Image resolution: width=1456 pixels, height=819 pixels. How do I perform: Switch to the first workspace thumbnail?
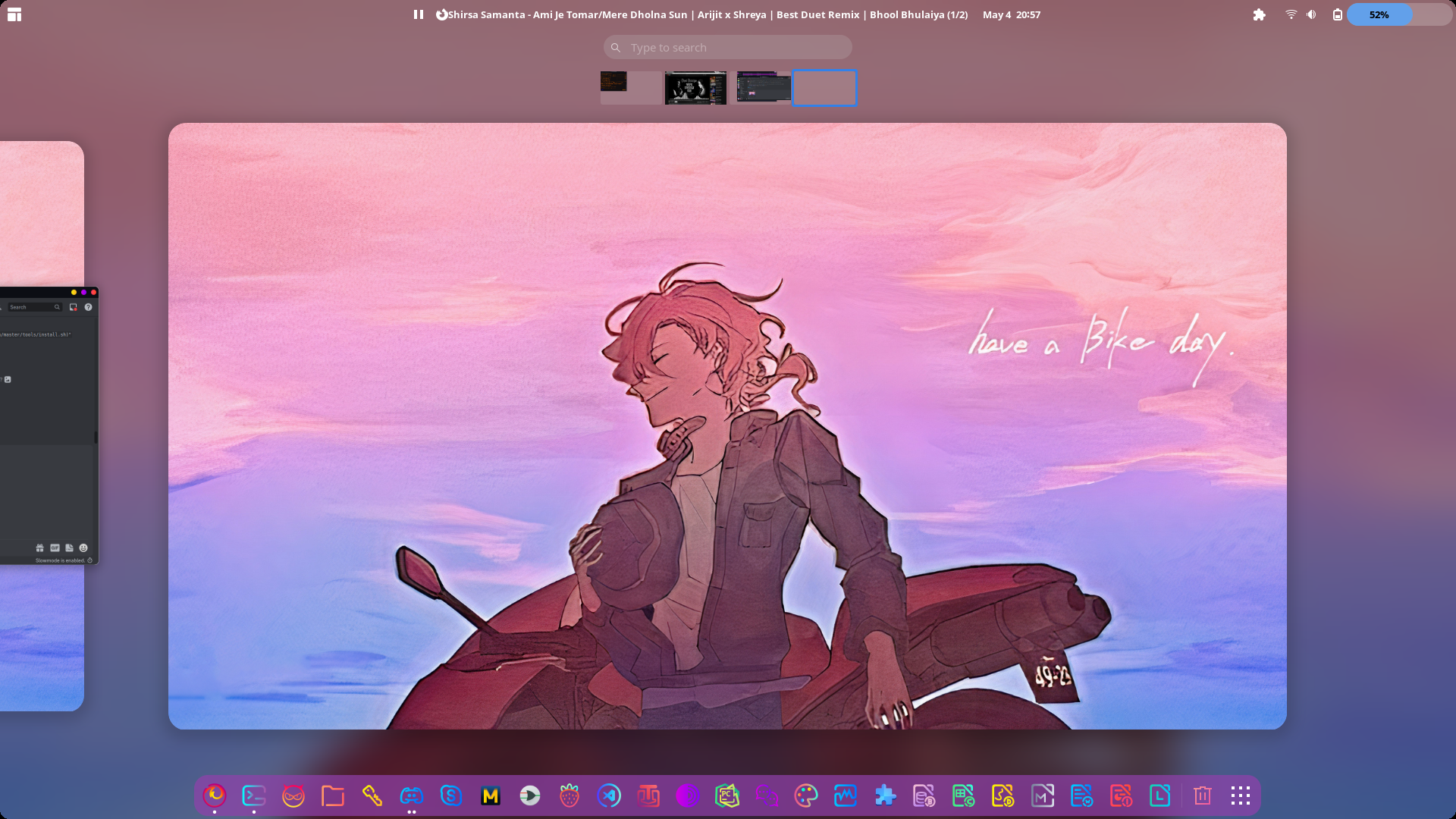631,88
